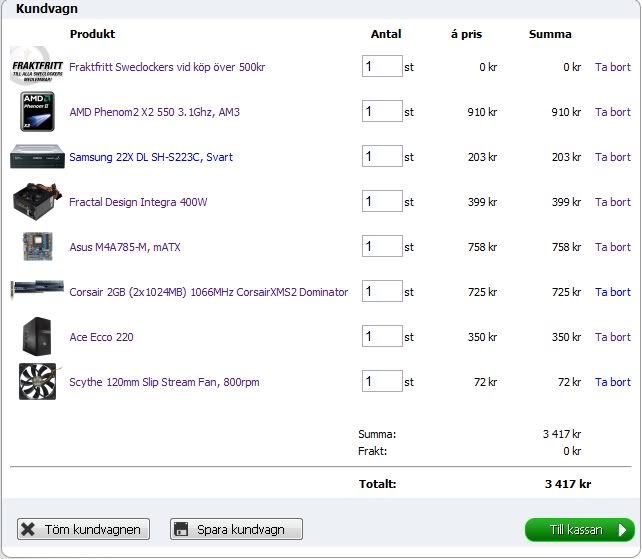Screen dimensions: 642x559
Task: Click quantity field for Scythe Slip Stream Fan
Action: pyautogui.click(x=381, y=381)
